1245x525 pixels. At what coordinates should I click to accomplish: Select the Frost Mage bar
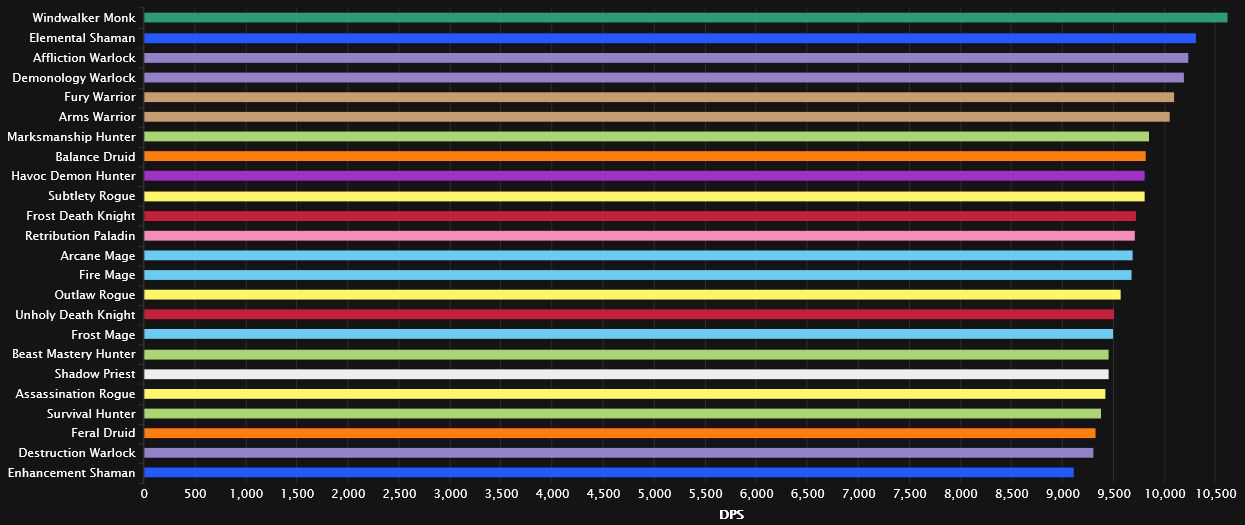[628, 334]
